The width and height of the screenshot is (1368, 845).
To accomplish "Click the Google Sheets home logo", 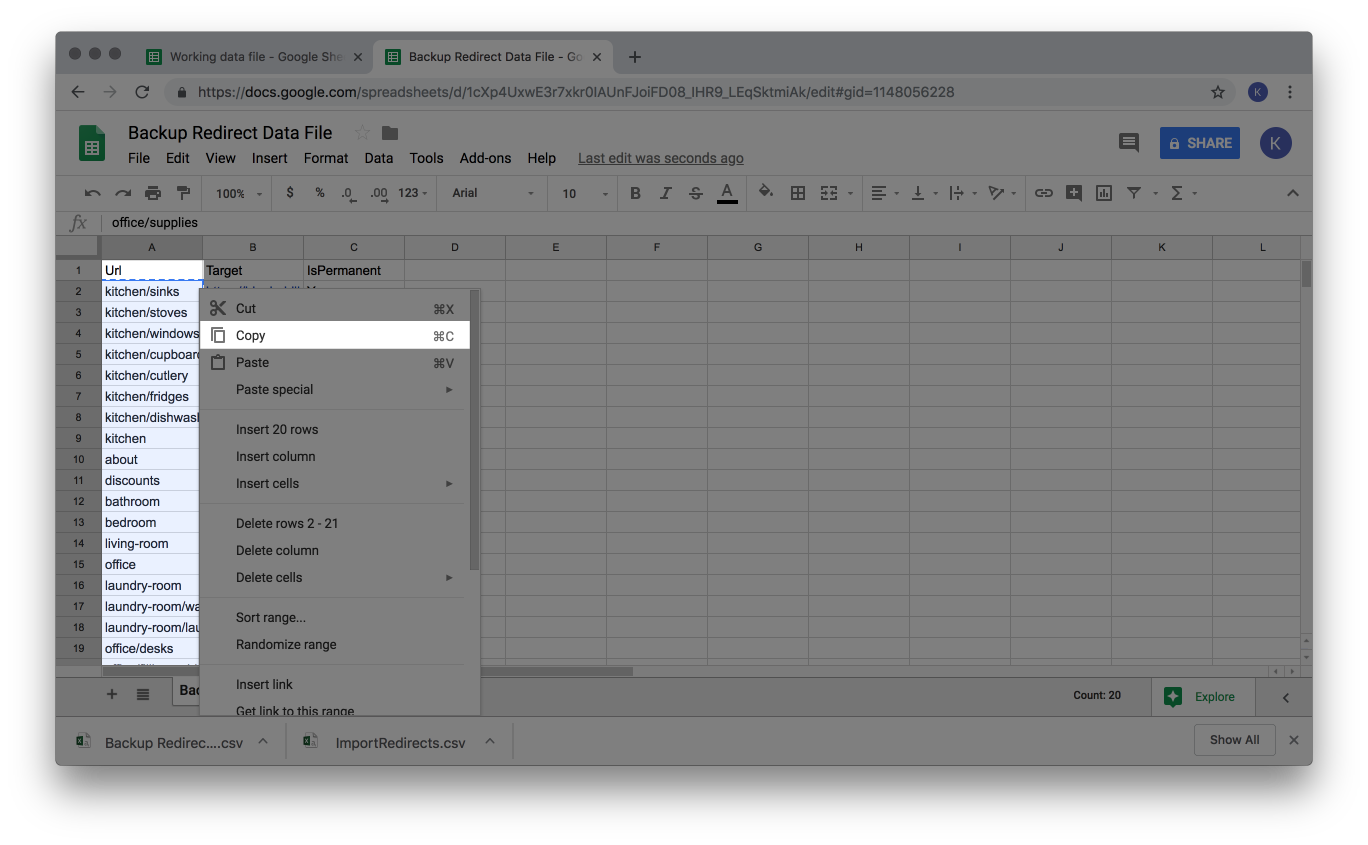I will coord(92,143).
